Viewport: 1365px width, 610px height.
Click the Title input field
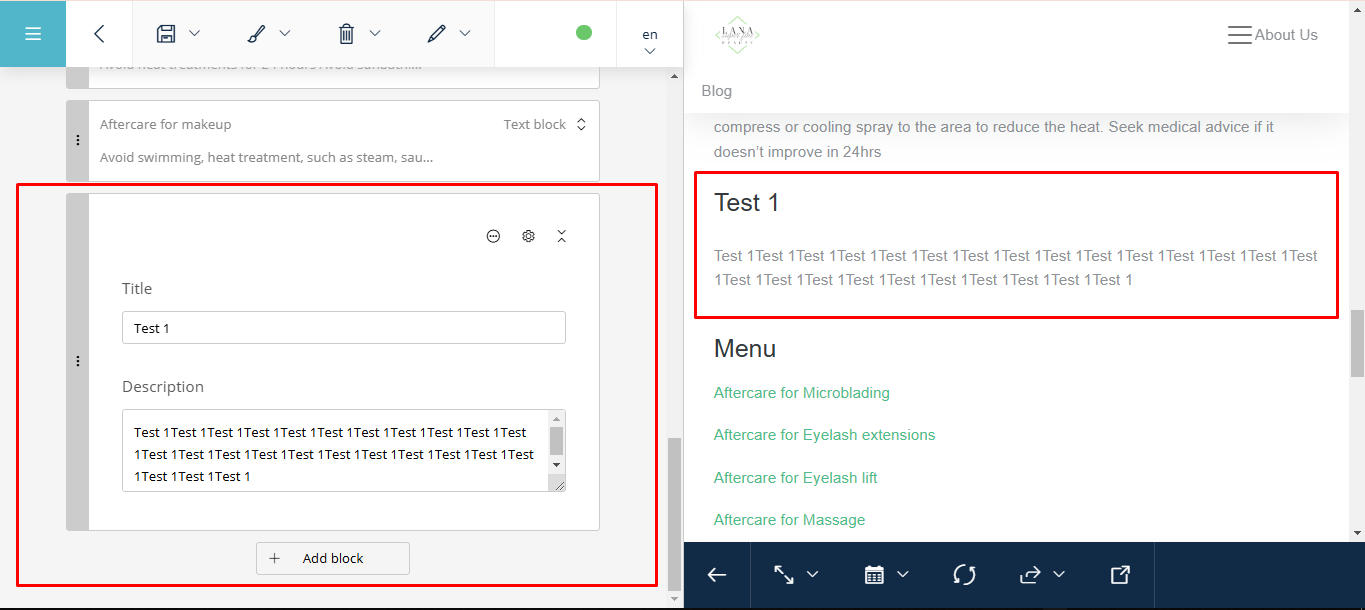(343, 328)
